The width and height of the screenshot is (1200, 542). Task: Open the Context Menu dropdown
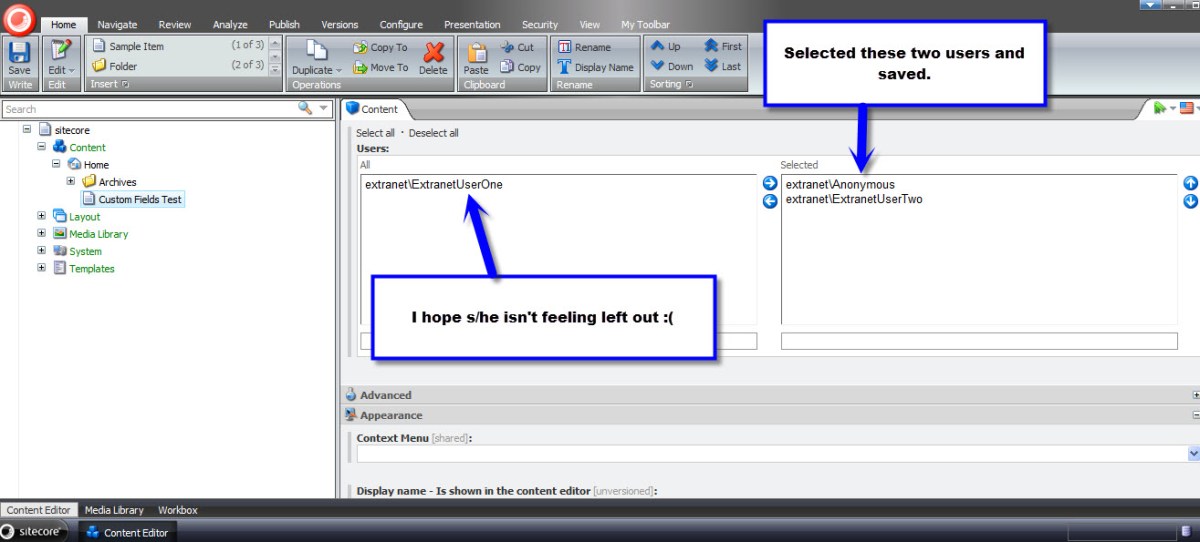pyautogui.click(x=1193, y=454)
